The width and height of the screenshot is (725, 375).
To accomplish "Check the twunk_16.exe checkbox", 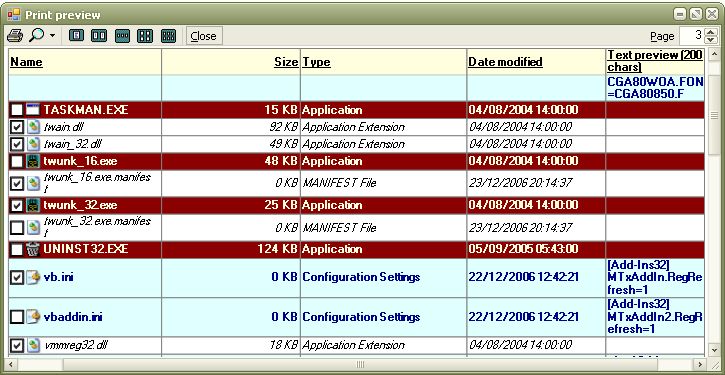I will point(17,161).
